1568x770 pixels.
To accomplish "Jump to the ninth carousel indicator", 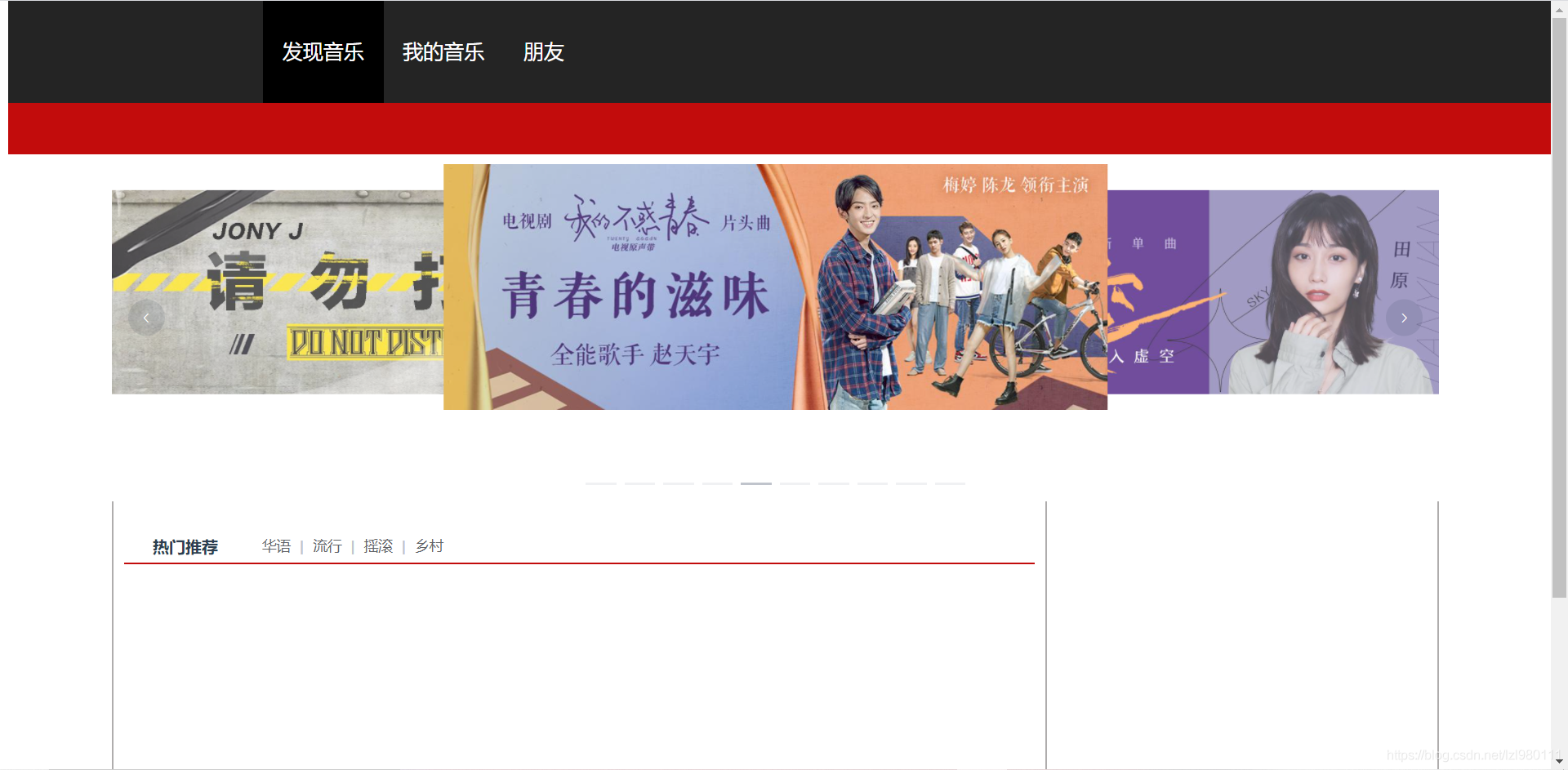I will click(x=911, y=483).
